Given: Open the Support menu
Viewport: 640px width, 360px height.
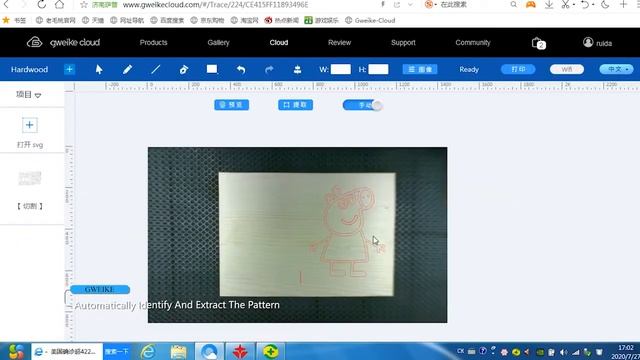Looking at the screenshot, I should point(403,42).
